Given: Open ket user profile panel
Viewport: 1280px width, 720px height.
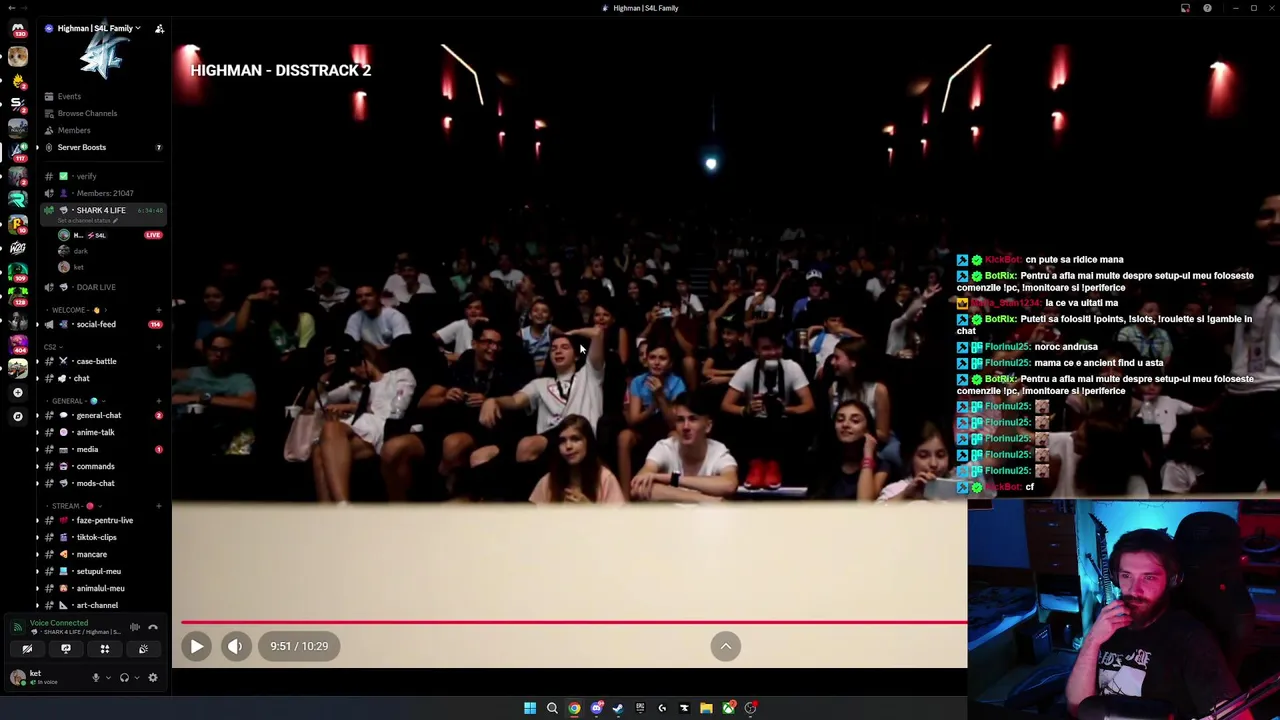Looking at the screenshot, I should tap(47, 677).
